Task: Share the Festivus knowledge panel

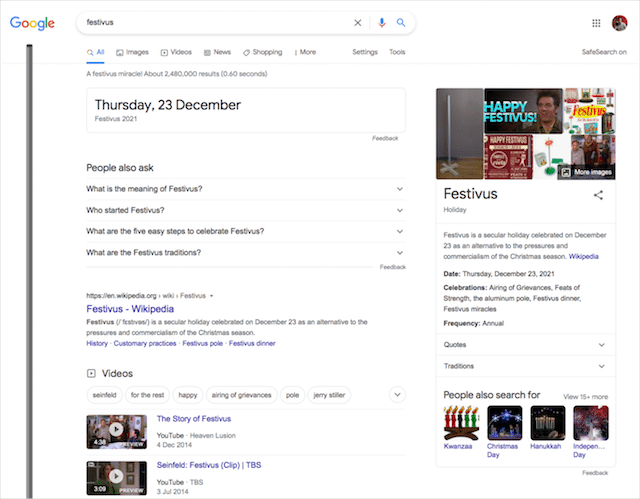Action: point(598,195)
